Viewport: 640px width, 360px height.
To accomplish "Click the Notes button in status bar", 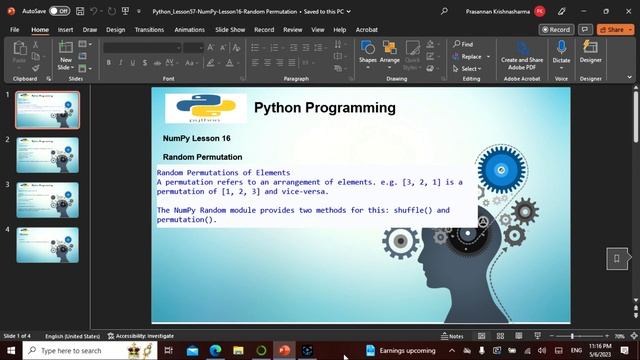I will (x=452, y=336).
